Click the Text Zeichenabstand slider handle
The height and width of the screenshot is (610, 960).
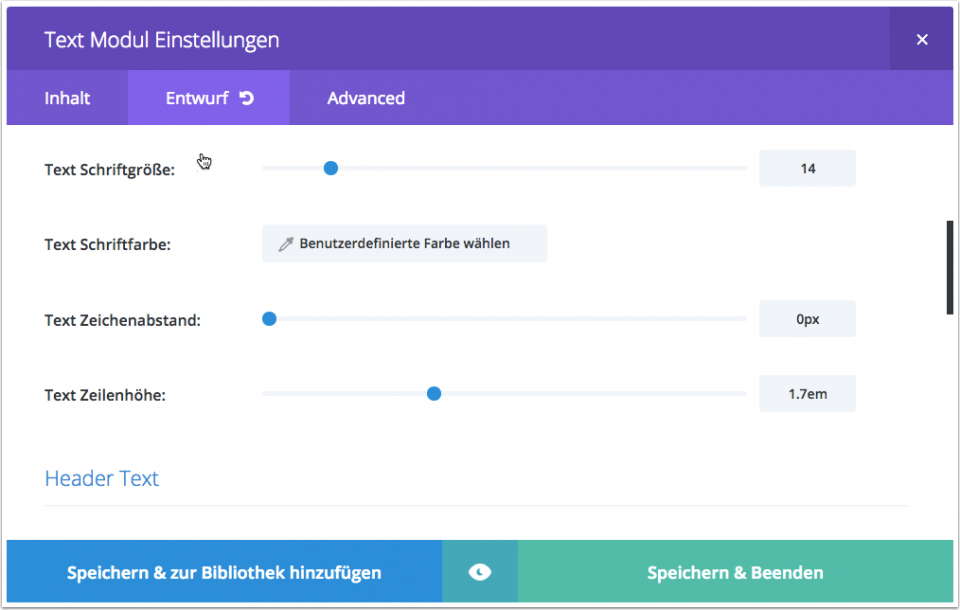point(269,319)
